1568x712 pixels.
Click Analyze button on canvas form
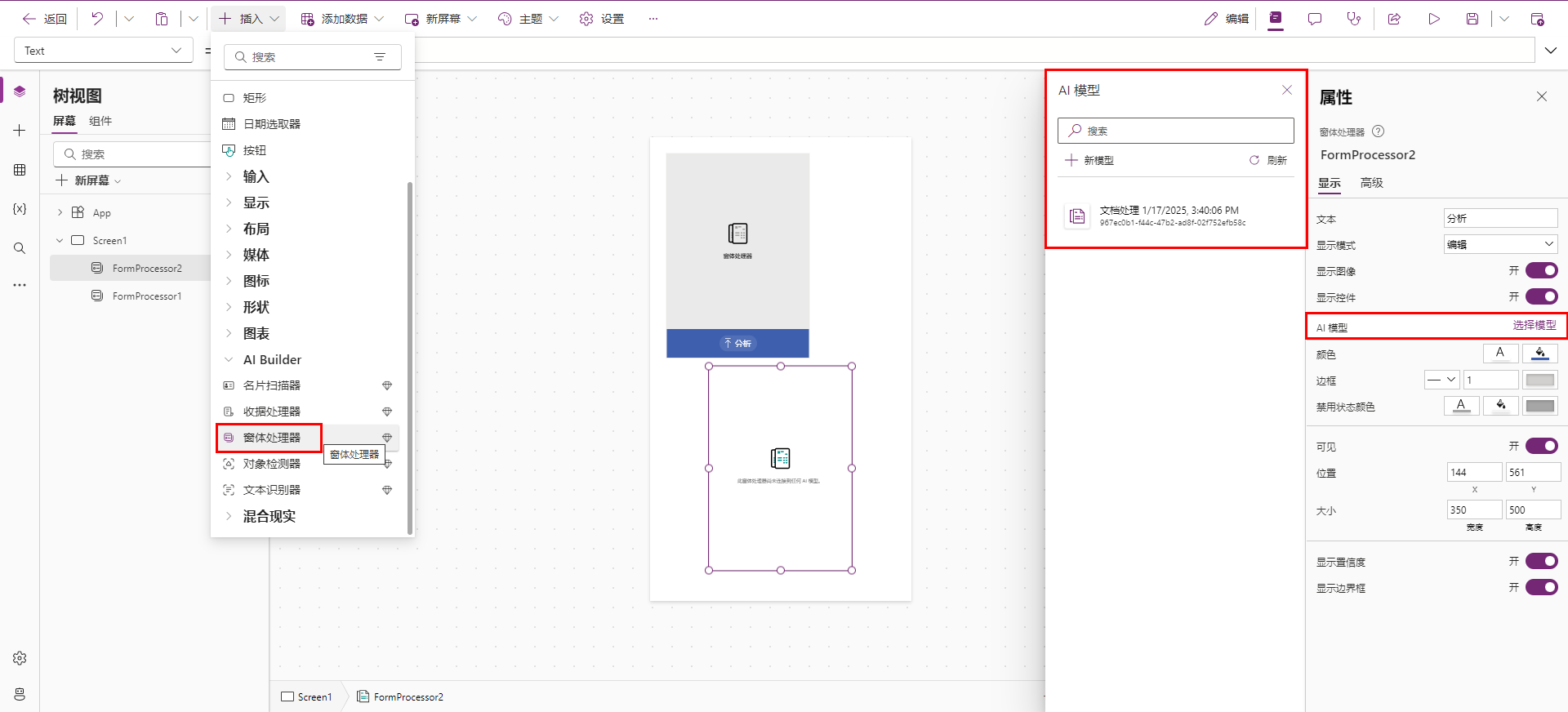[x=737, y=343]
